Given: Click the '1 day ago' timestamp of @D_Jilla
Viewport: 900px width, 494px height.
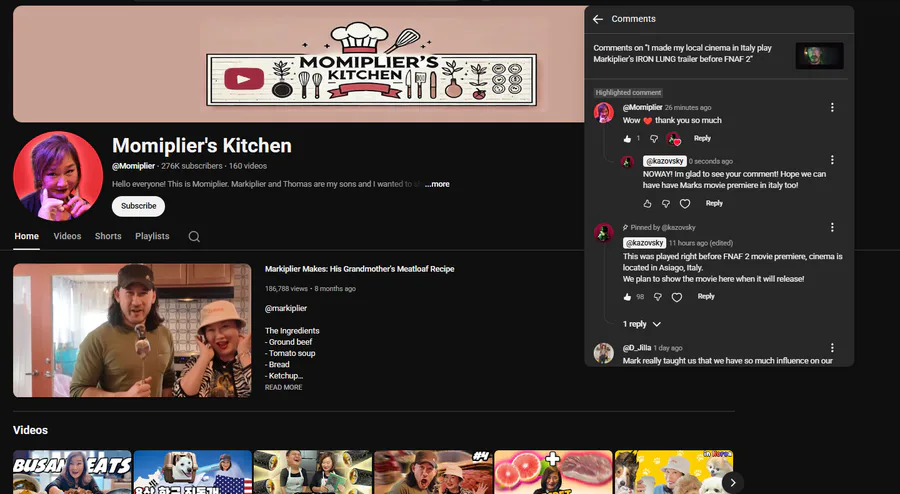Looking at the screenshot, I should pyautogui.click(x=668, y=348).
